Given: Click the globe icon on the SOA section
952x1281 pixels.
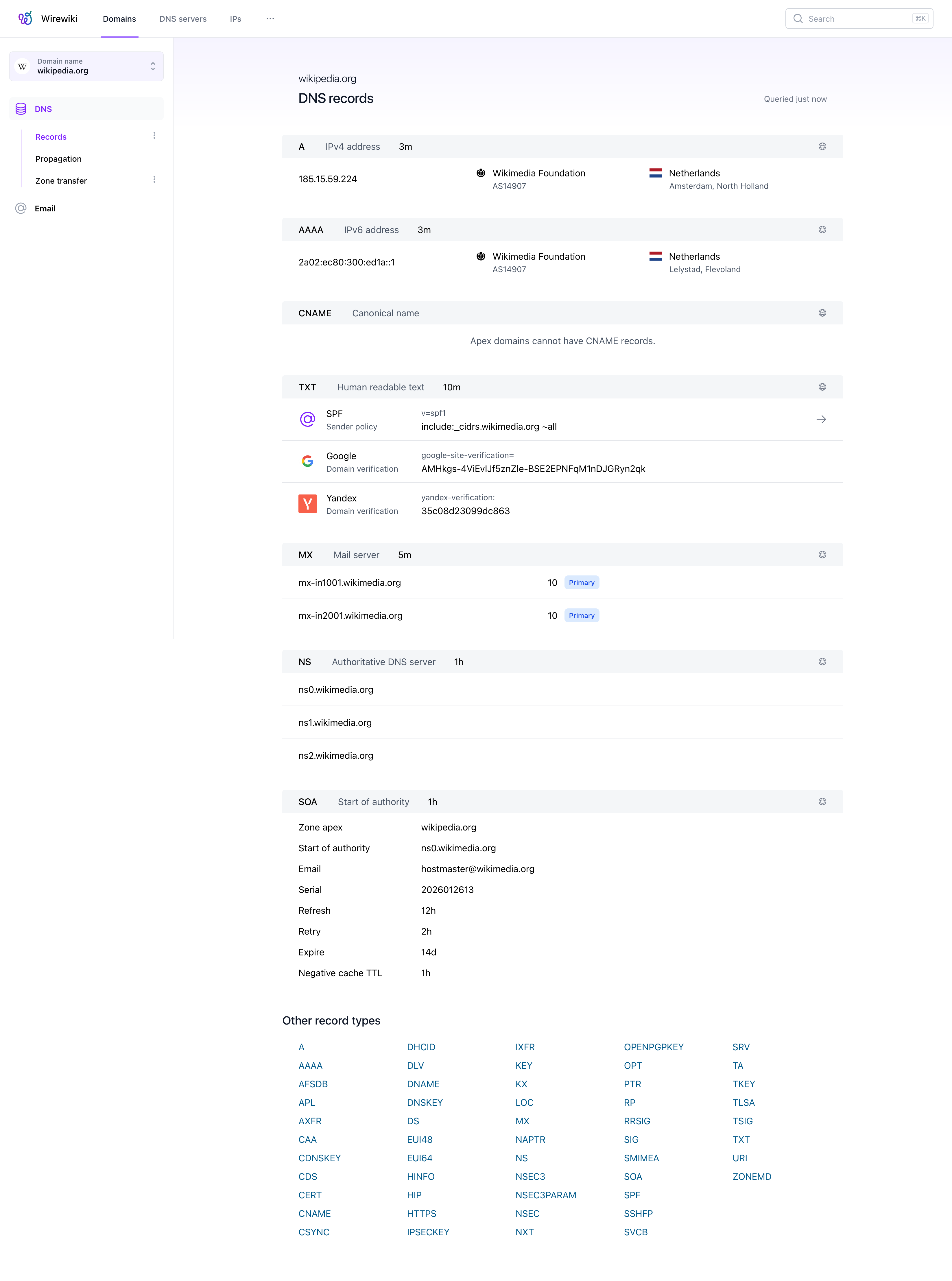Looking at the screenshot, I should (x=822, y=801).
